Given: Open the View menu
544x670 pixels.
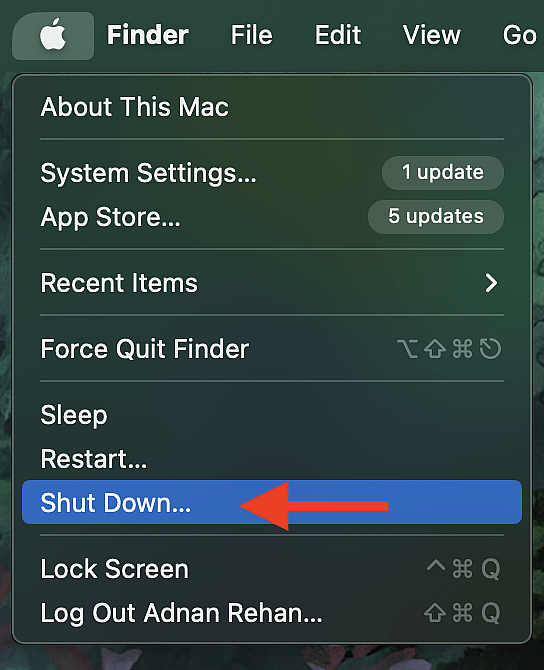Looking at the screenshot, I should [432, 35].
